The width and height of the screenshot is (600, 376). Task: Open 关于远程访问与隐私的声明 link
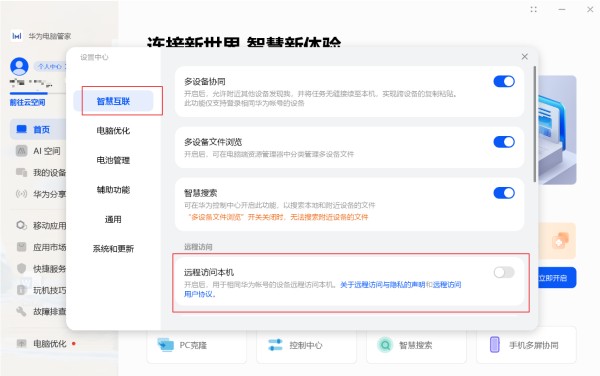(x=383, y=285)
